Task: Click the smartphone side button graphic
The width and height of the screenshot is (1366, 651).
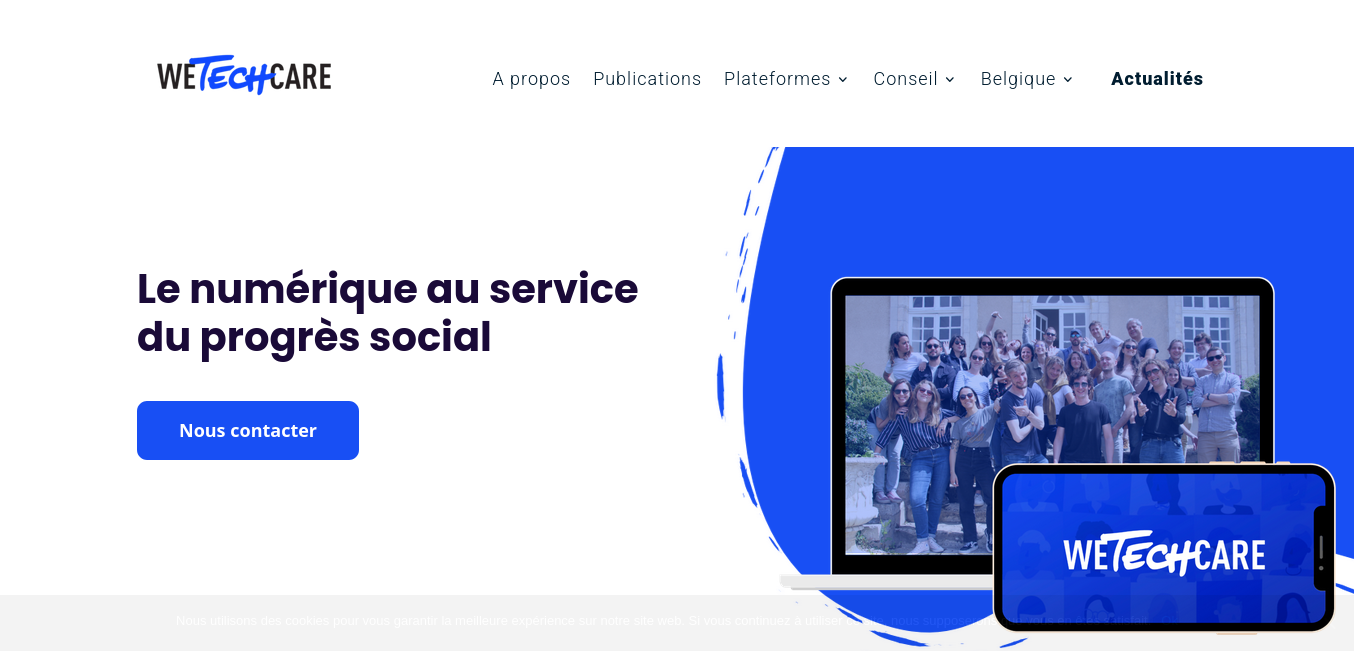Action: pos(1322,548)
